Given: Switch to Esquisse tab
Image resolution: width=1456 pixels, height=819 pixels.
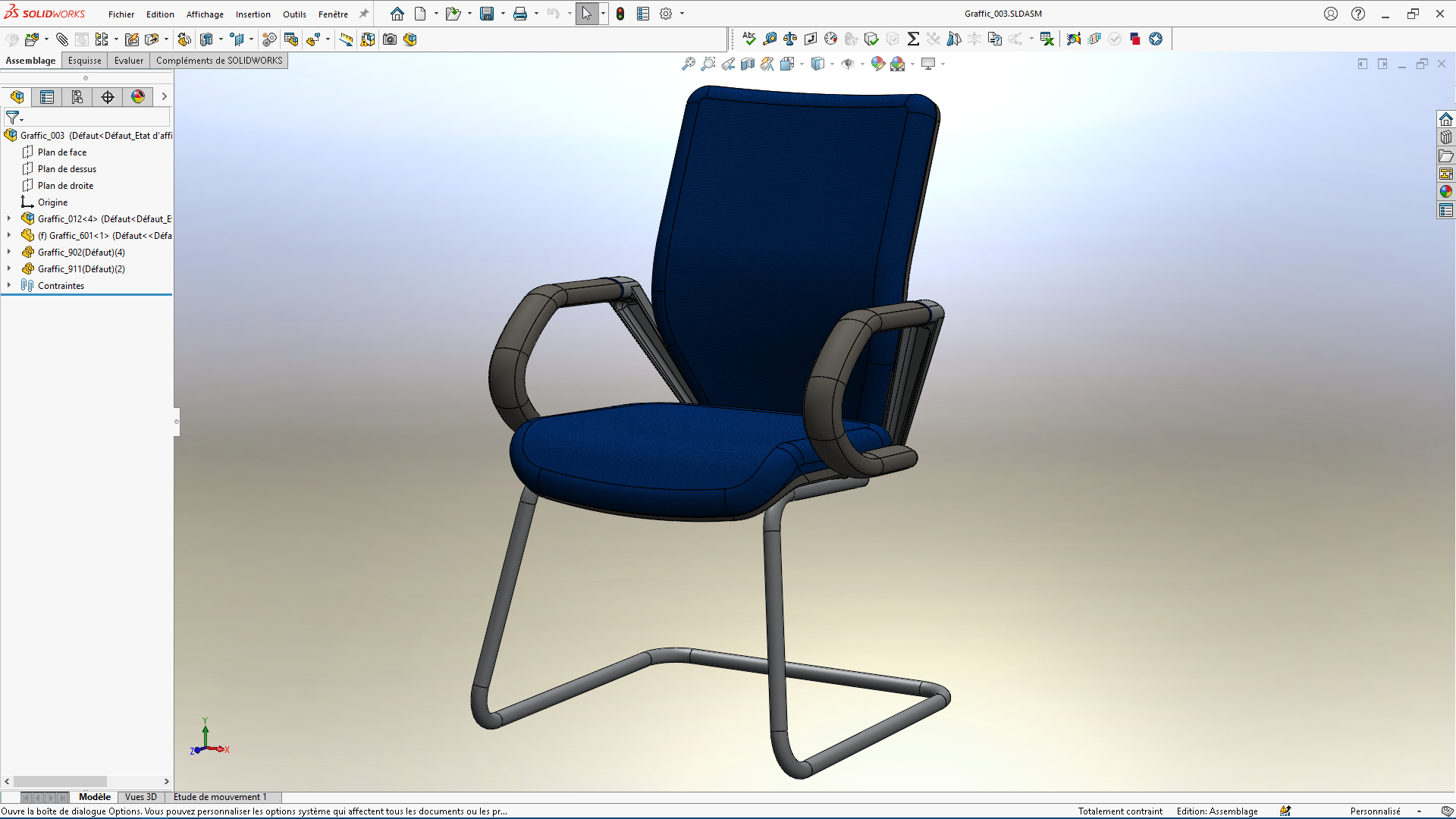Looking at the screenshot, I should pos(84,61).
